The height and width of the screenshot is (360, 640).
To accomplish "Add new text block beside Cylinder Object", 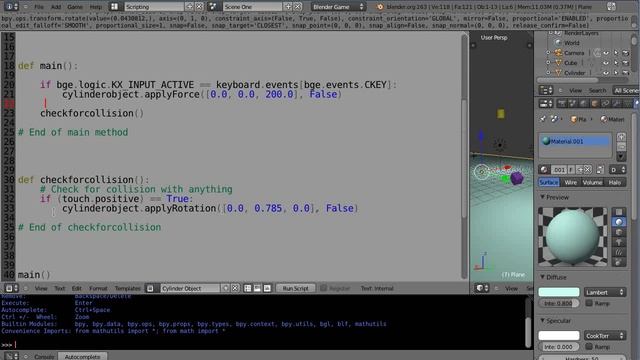I will (x=226, y=288).
